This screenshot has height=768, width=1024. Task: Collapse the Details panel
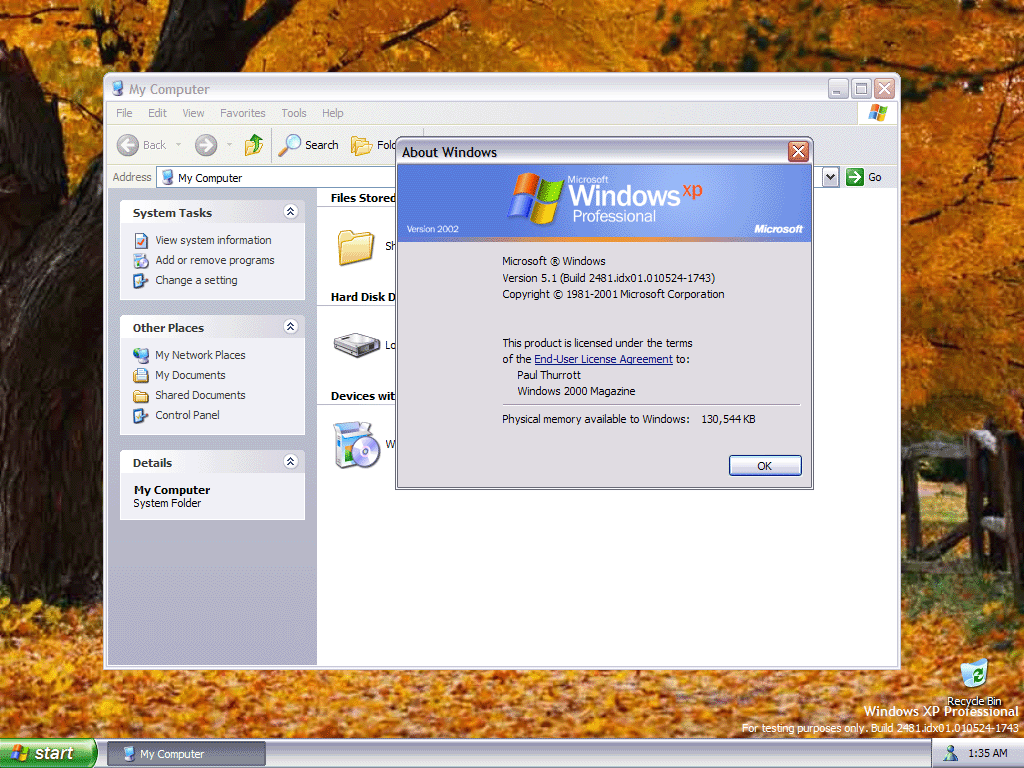click(x=291, y=462)
